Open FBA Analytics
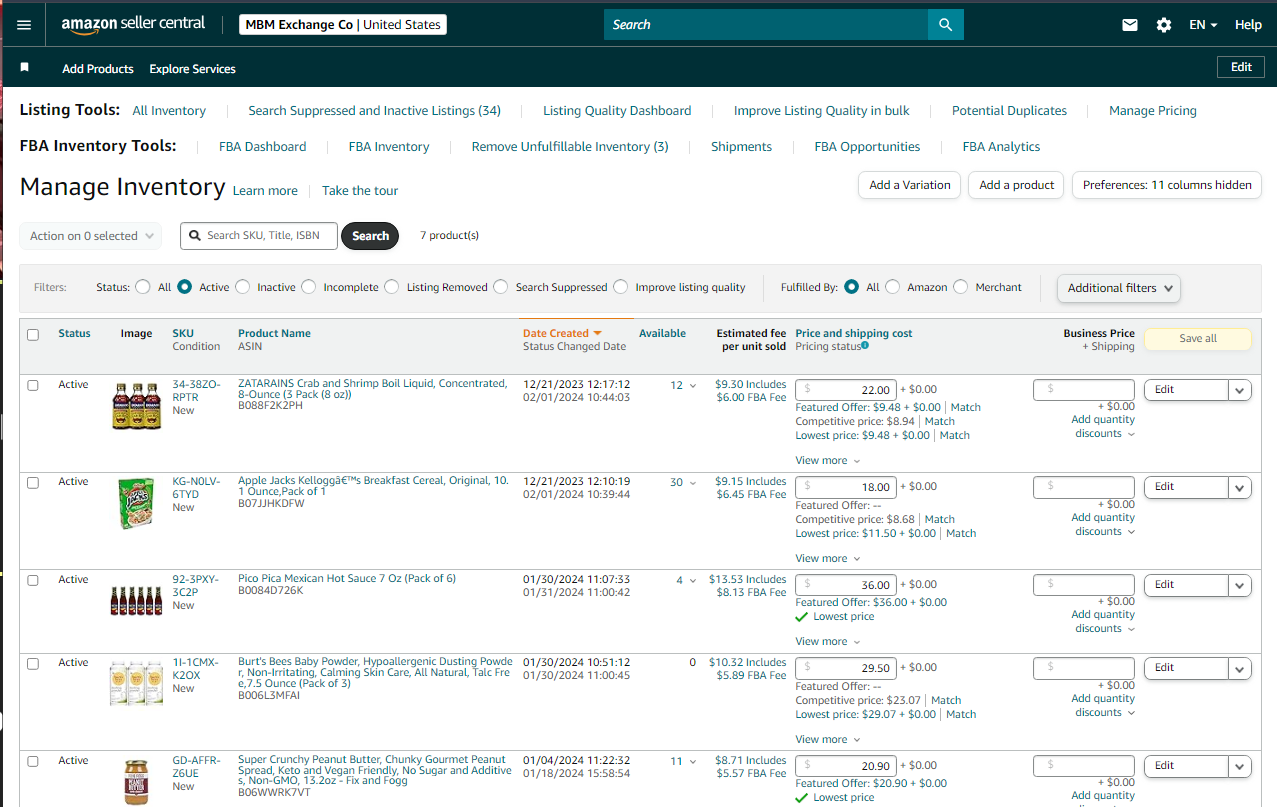This screenshot has width=1277, height=807. pyautogui.click(x=1001, y=147)
